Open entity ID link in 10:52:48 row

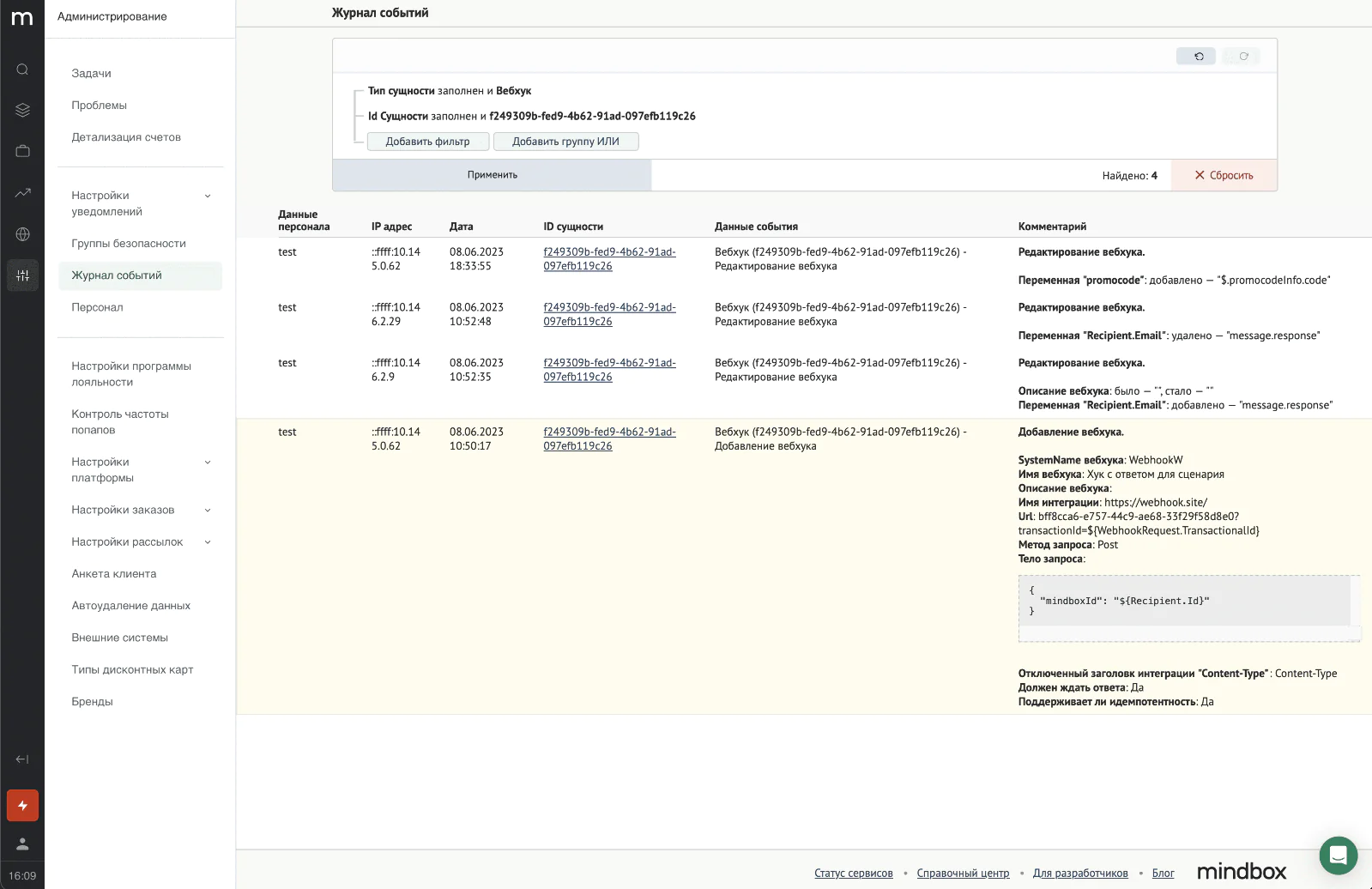coord(609,314)
